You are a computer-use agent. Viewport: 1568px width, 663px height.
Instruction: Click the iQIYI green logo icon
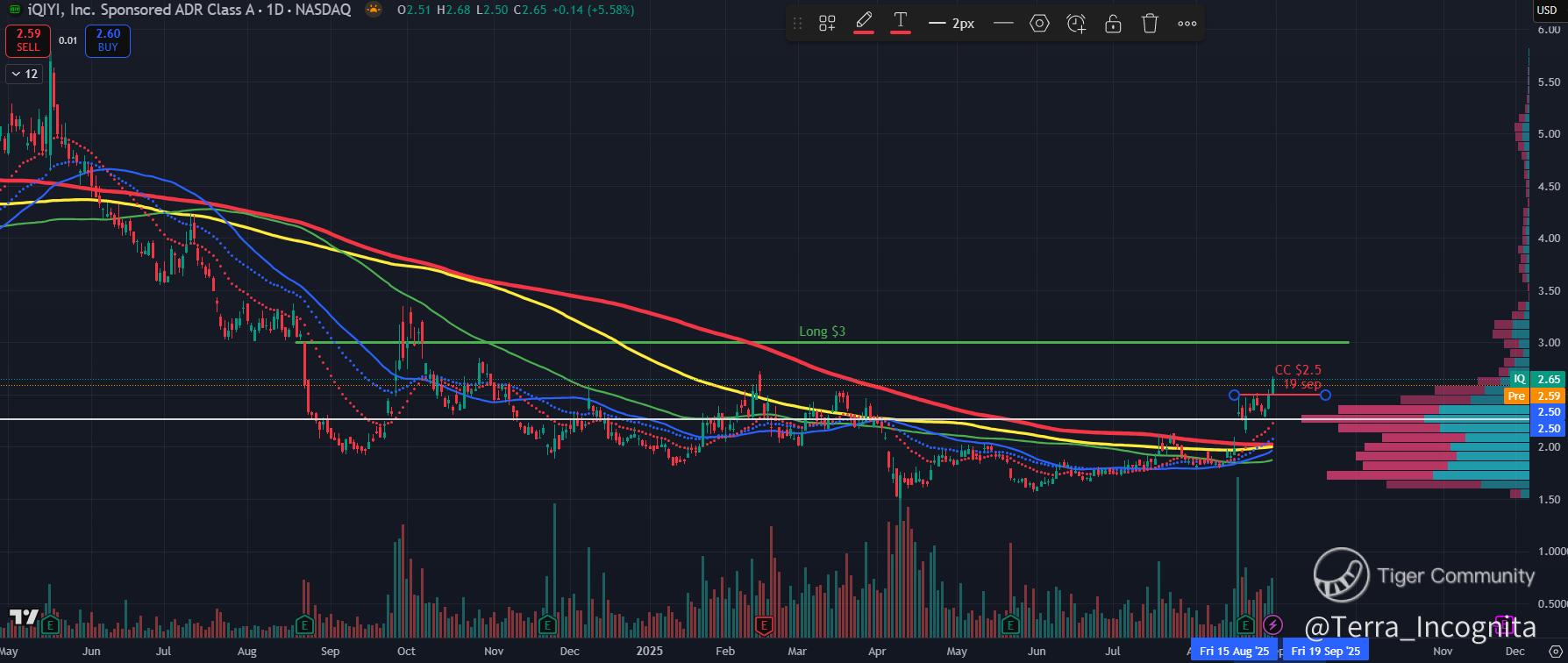pyautogui.click(x=15, y=10)
